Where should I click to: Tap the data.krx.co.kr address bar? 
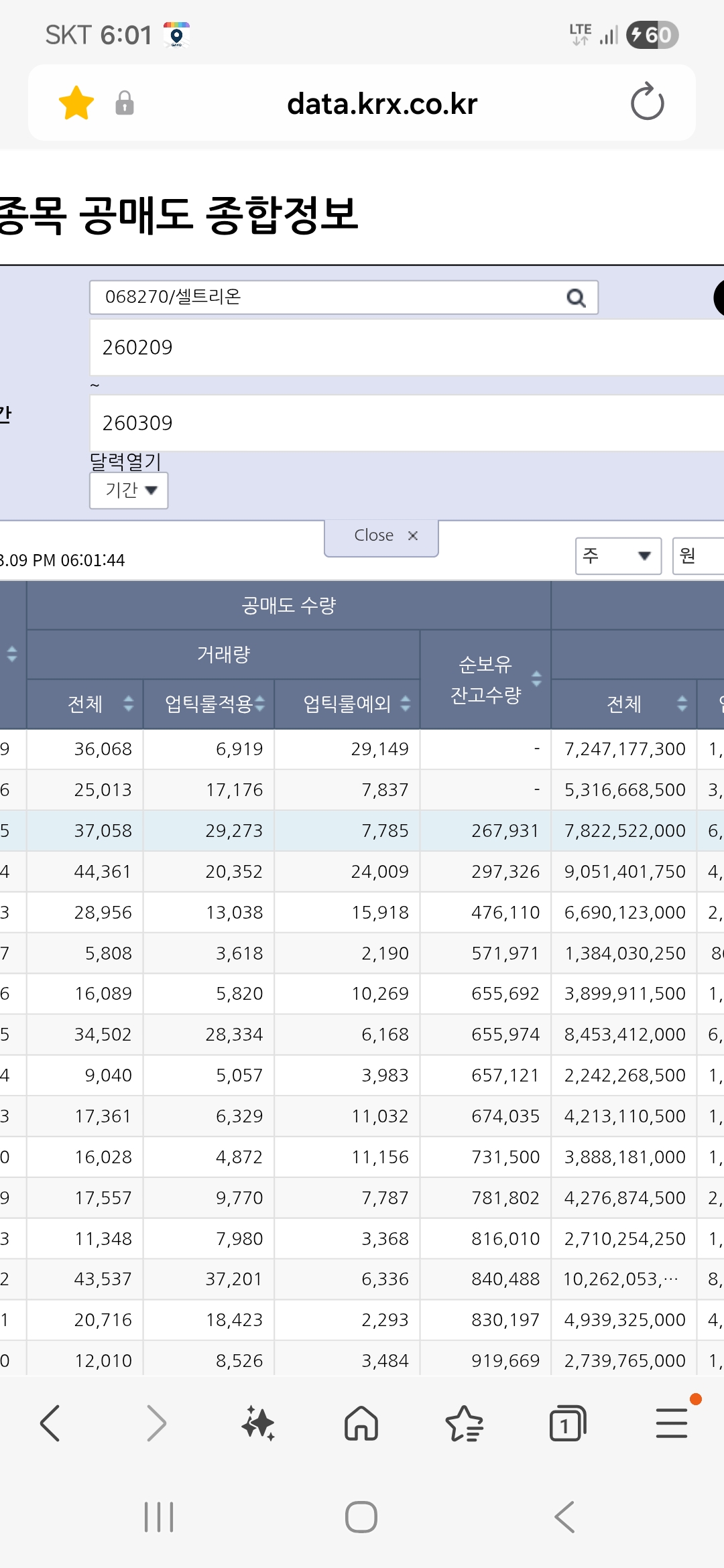point(382,103)
